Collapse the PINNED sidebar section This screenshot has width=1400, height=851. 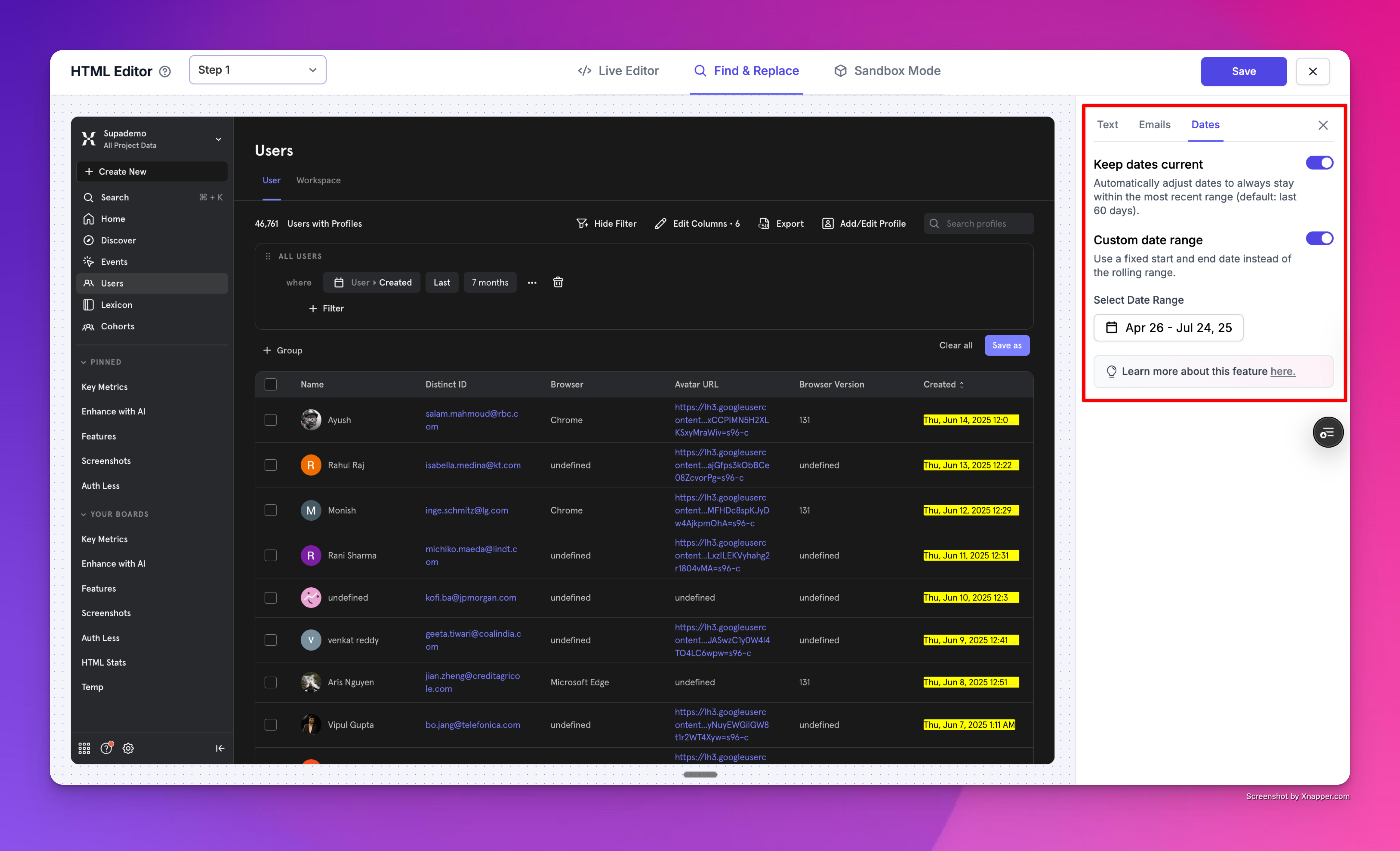tap(84, 362)
